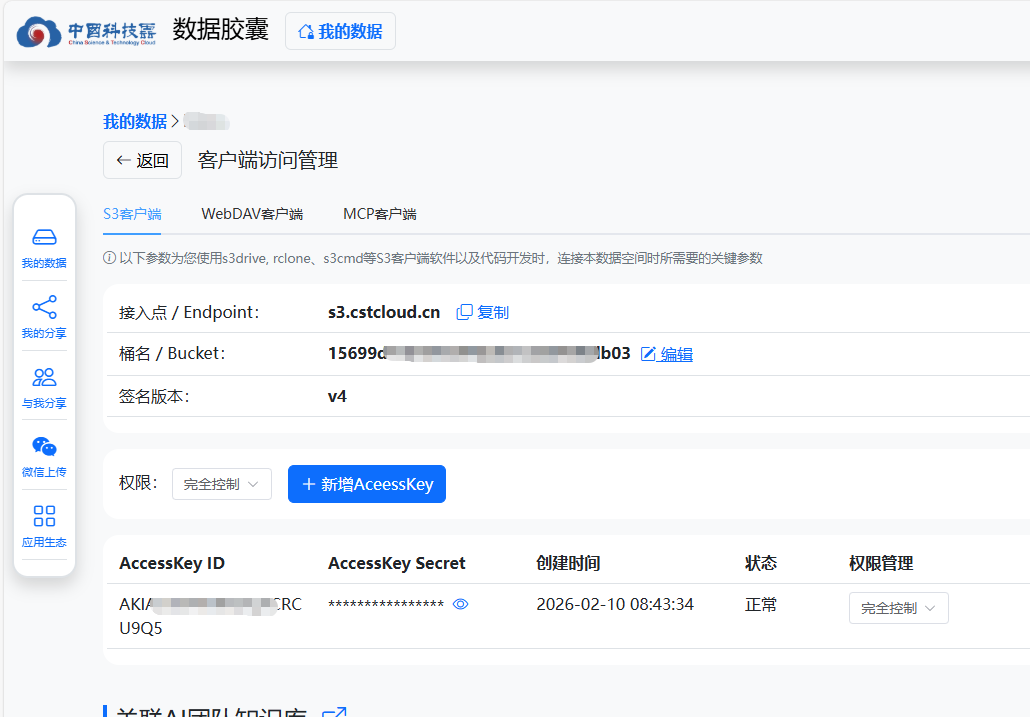1030x717 pixels.
Task: Open My Data in the sidebar
Action: pos(44,247)
